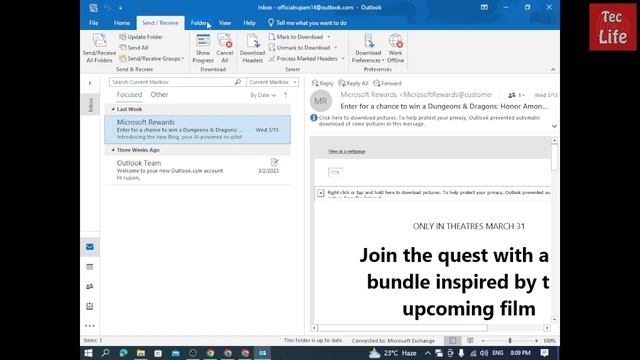Click Download Headers icon
Image resolution: width=640 pixels, height=360 pixels.
pos(252,48)
